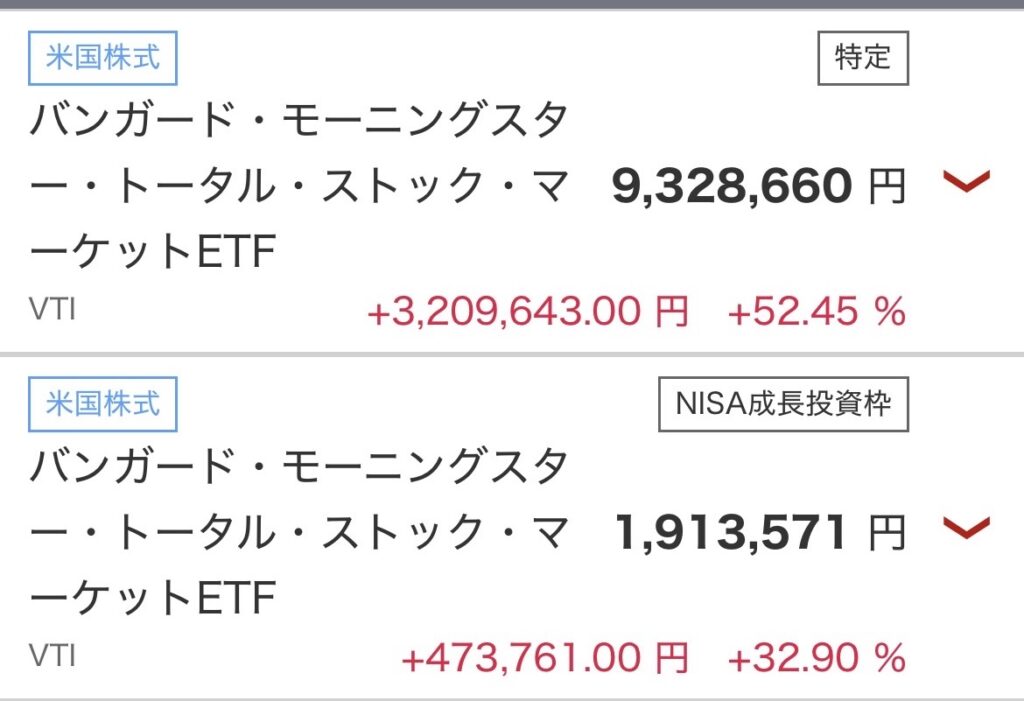
Task: Tap the VTI ticker in 特定 holding
Action: pos(53,309)
